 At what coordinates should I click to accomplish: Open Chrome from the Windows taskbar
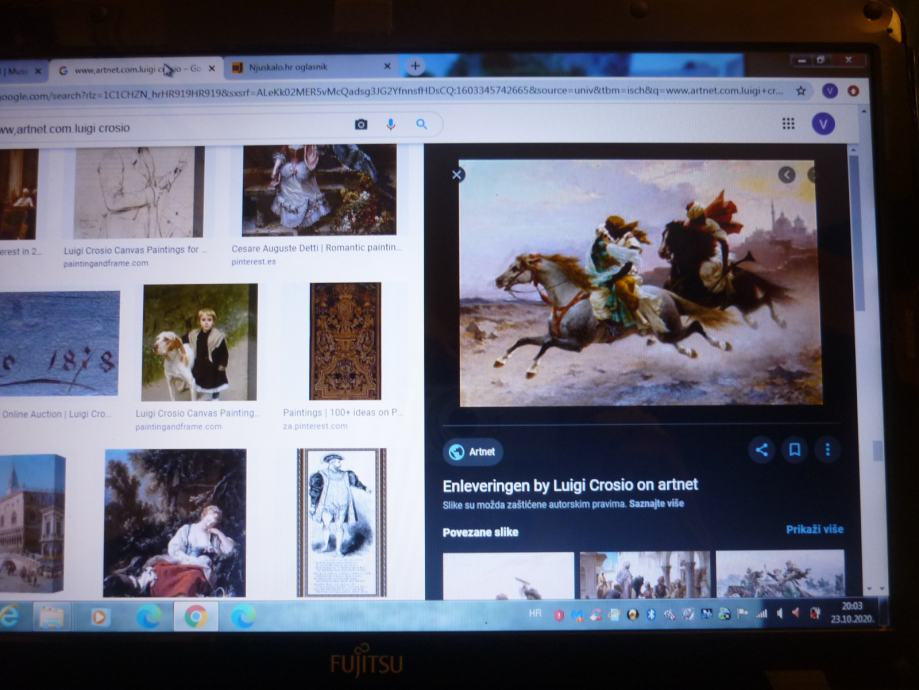(196, 617)
